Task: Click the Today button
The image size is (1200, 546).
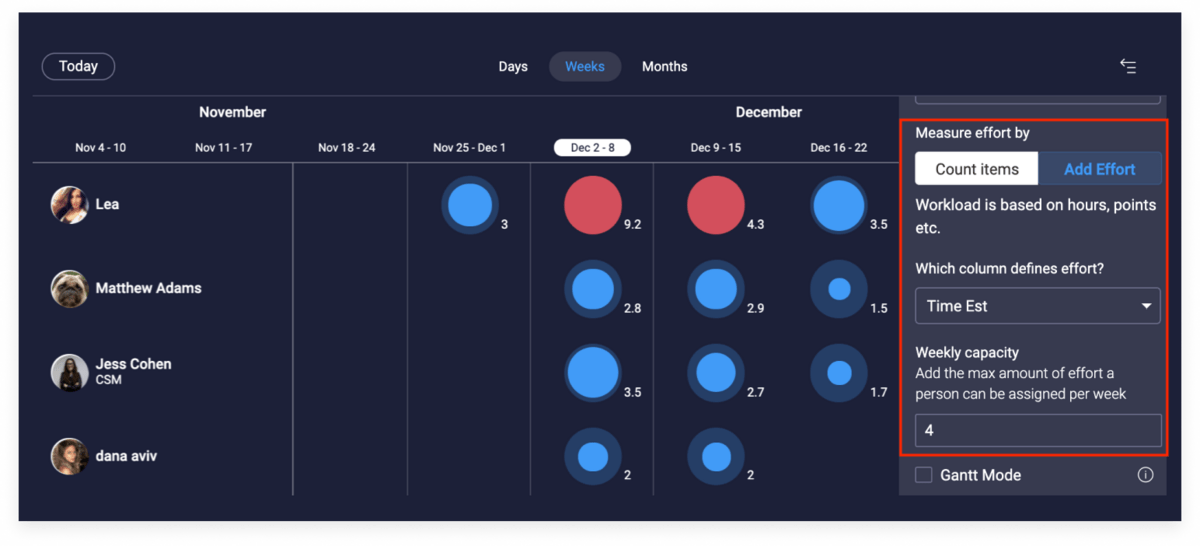Action: (x=78, y=67)
